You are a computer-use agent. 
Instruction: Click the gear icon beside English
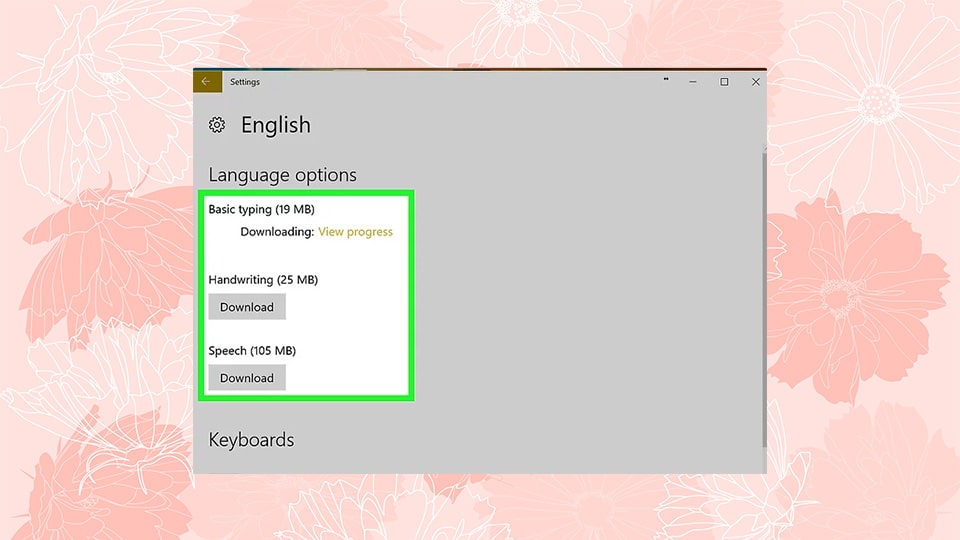[217, 125]
